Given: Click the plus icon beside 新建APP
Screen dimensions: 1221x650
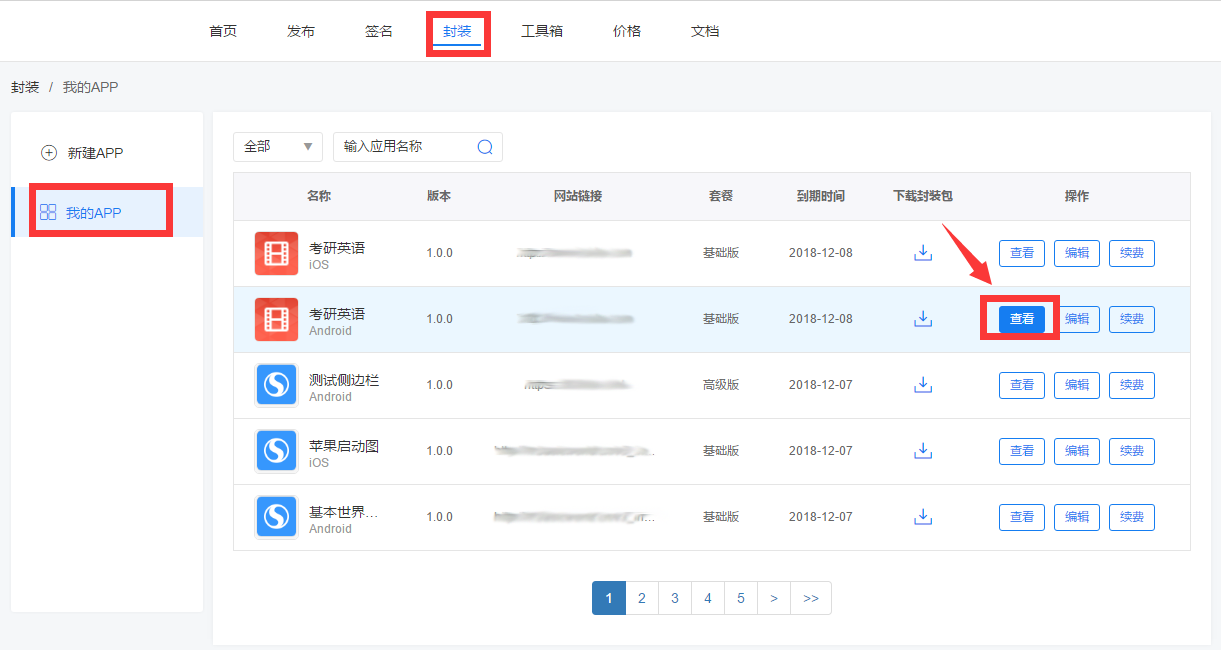Looking at the screenshot, I should click(48, 153).
